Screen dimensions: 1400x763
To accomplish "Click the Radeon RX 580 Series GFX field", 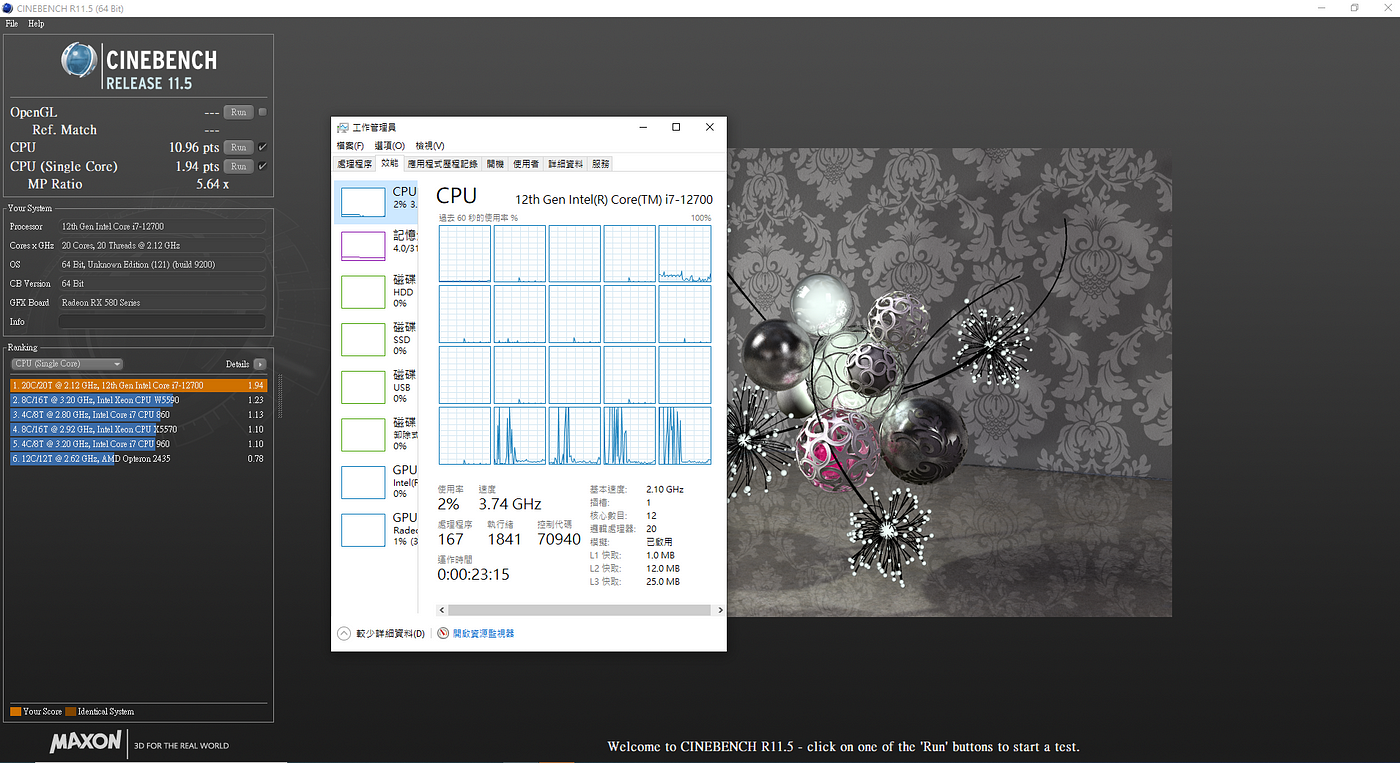I will point(162,303).
